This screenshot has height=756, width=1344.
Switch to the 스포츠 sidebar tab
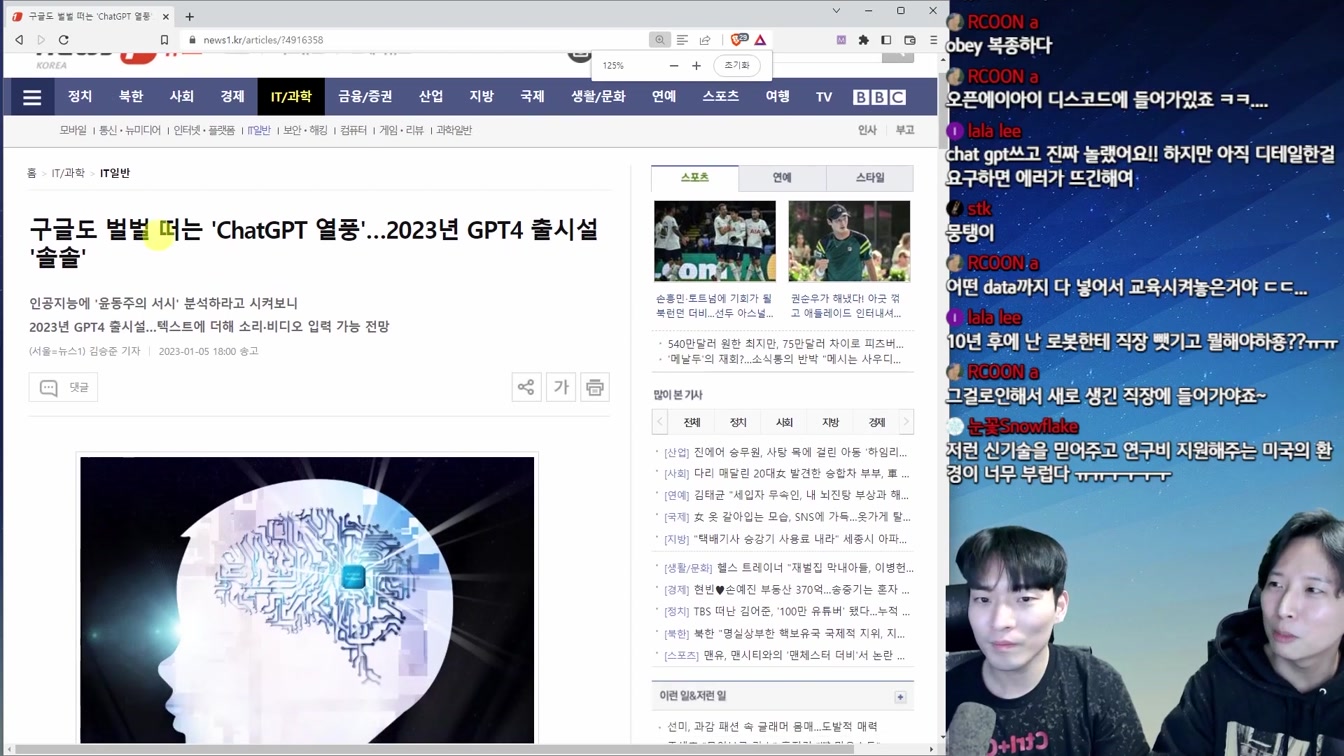[x=695, y=178]
